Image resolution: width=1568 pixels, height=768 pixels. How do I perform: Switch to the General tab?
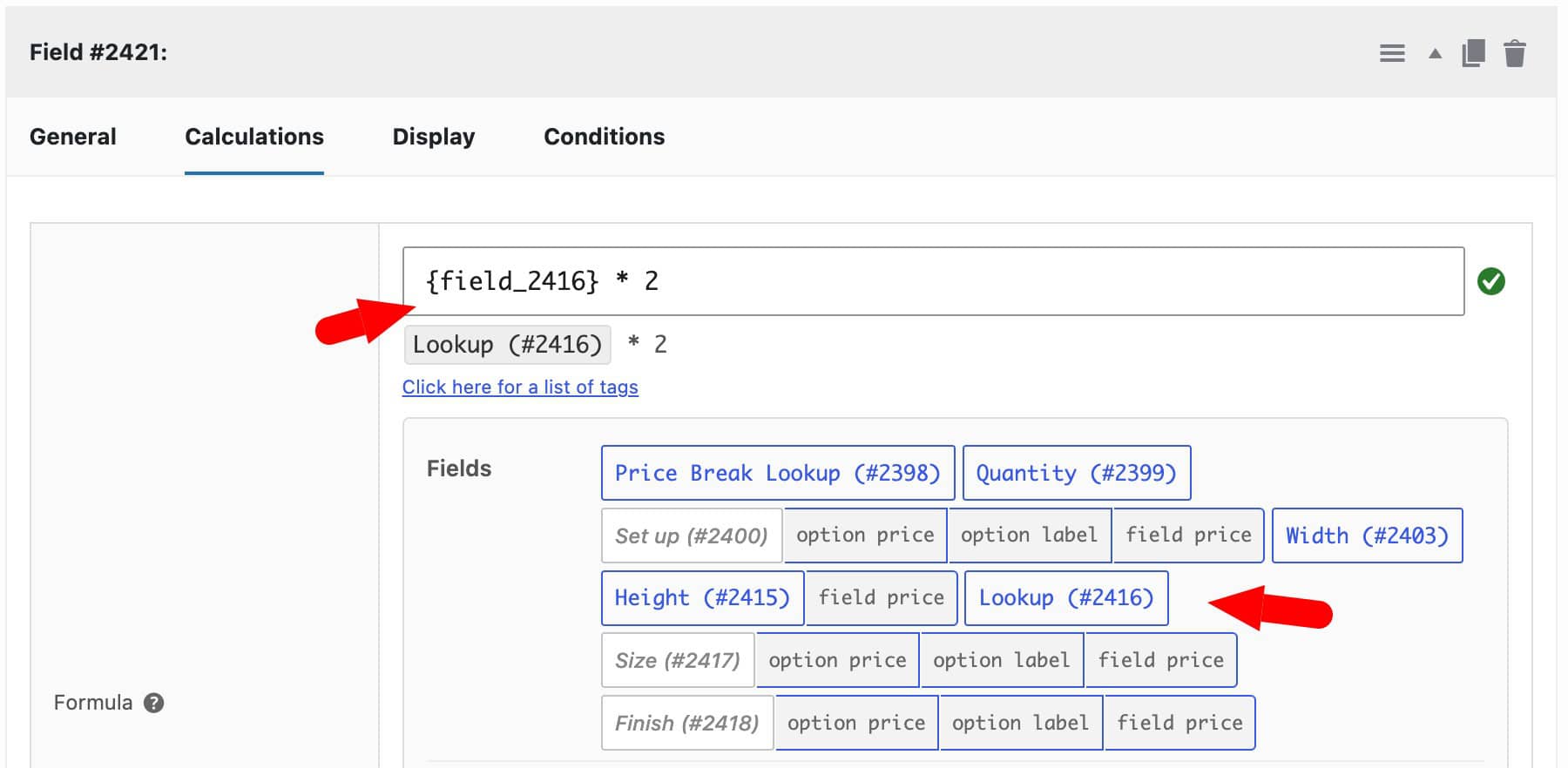pos(73,137)
